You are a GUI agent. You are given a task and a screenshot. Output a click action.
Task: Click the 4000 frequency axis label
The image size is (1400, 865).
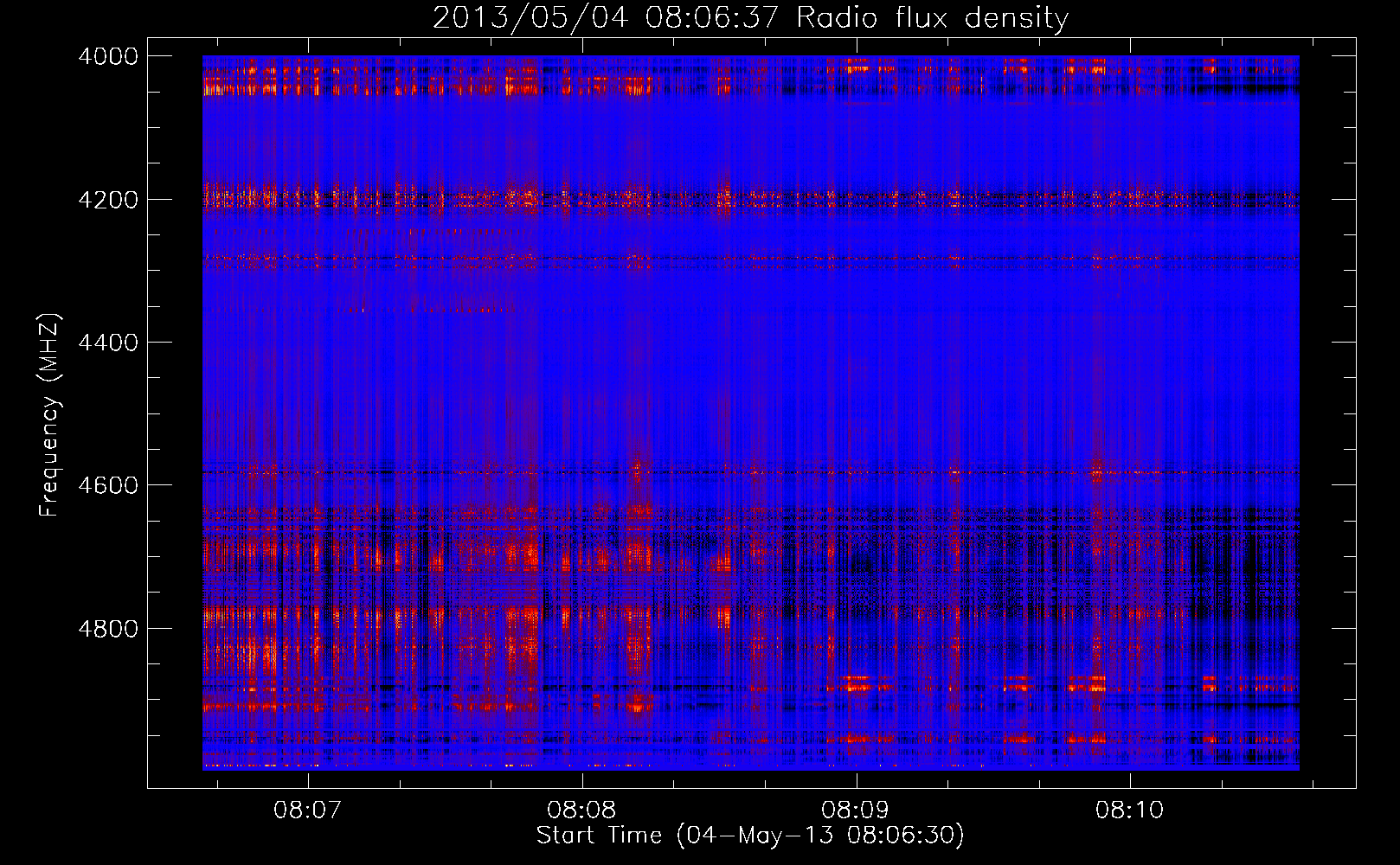pos(108,56)
